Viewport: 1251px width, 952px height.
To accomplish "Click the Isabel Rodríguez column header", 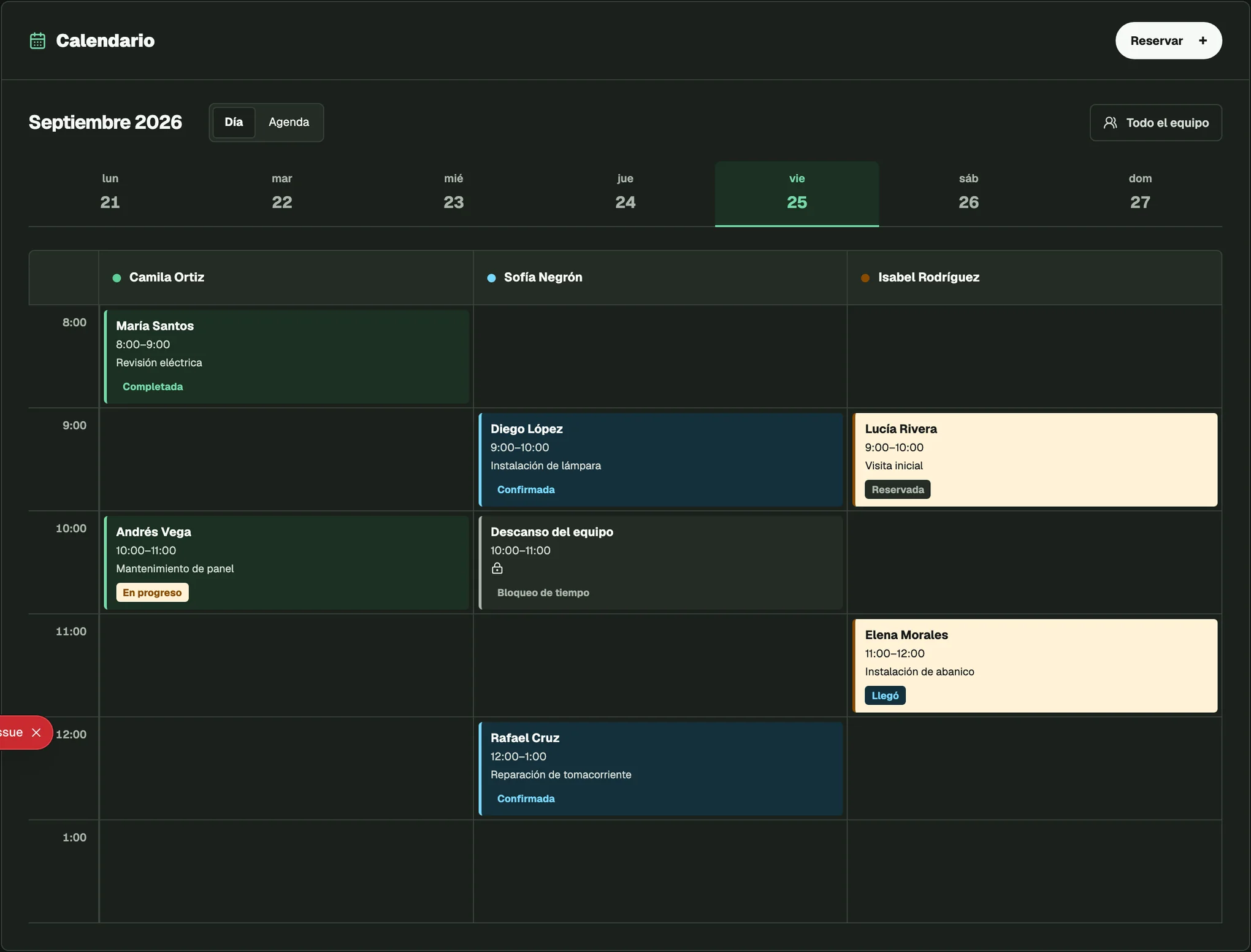I will [x=1035, y=277].
